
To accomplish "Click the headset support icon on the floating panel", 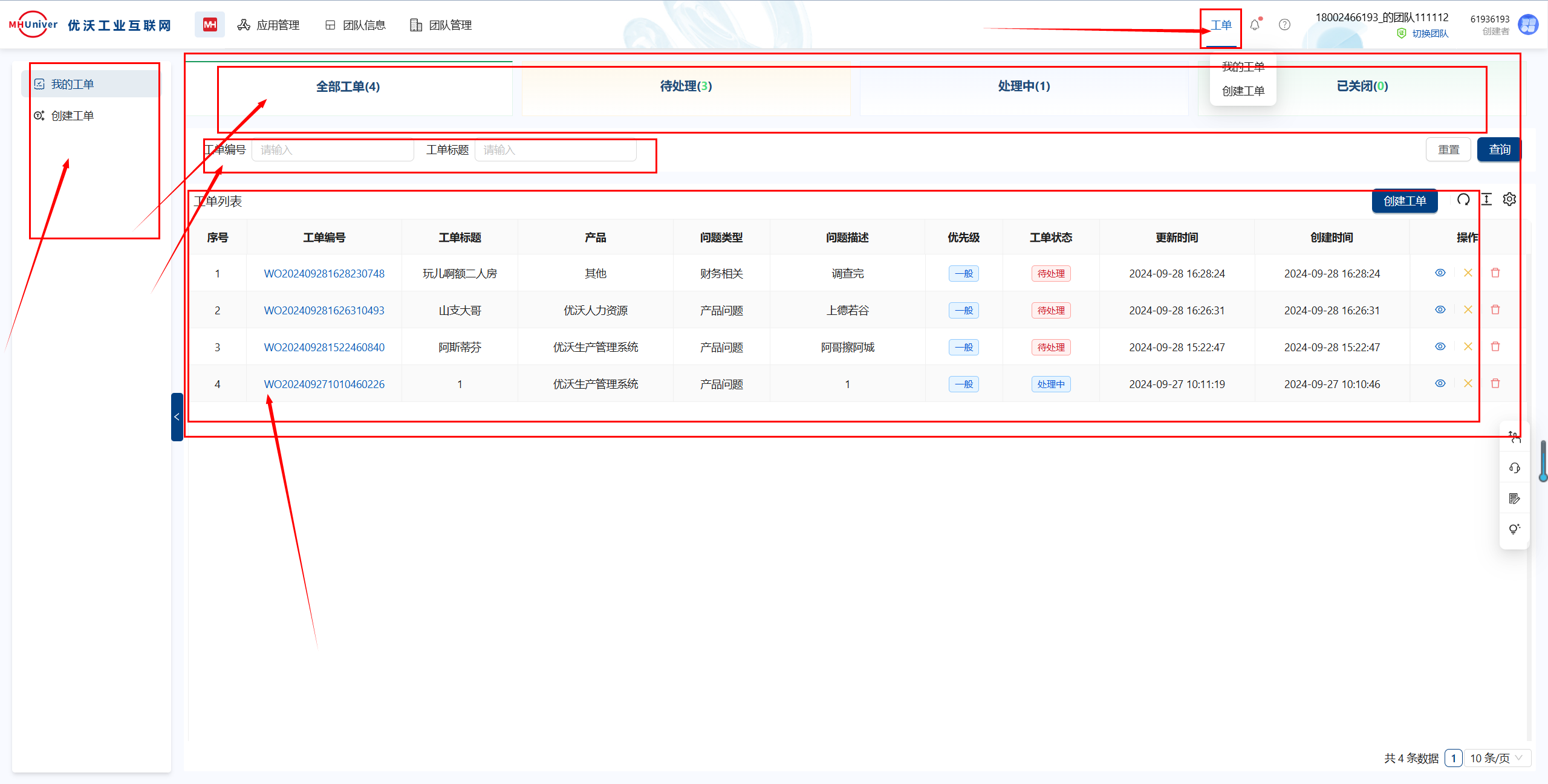I will [1514, 468].
